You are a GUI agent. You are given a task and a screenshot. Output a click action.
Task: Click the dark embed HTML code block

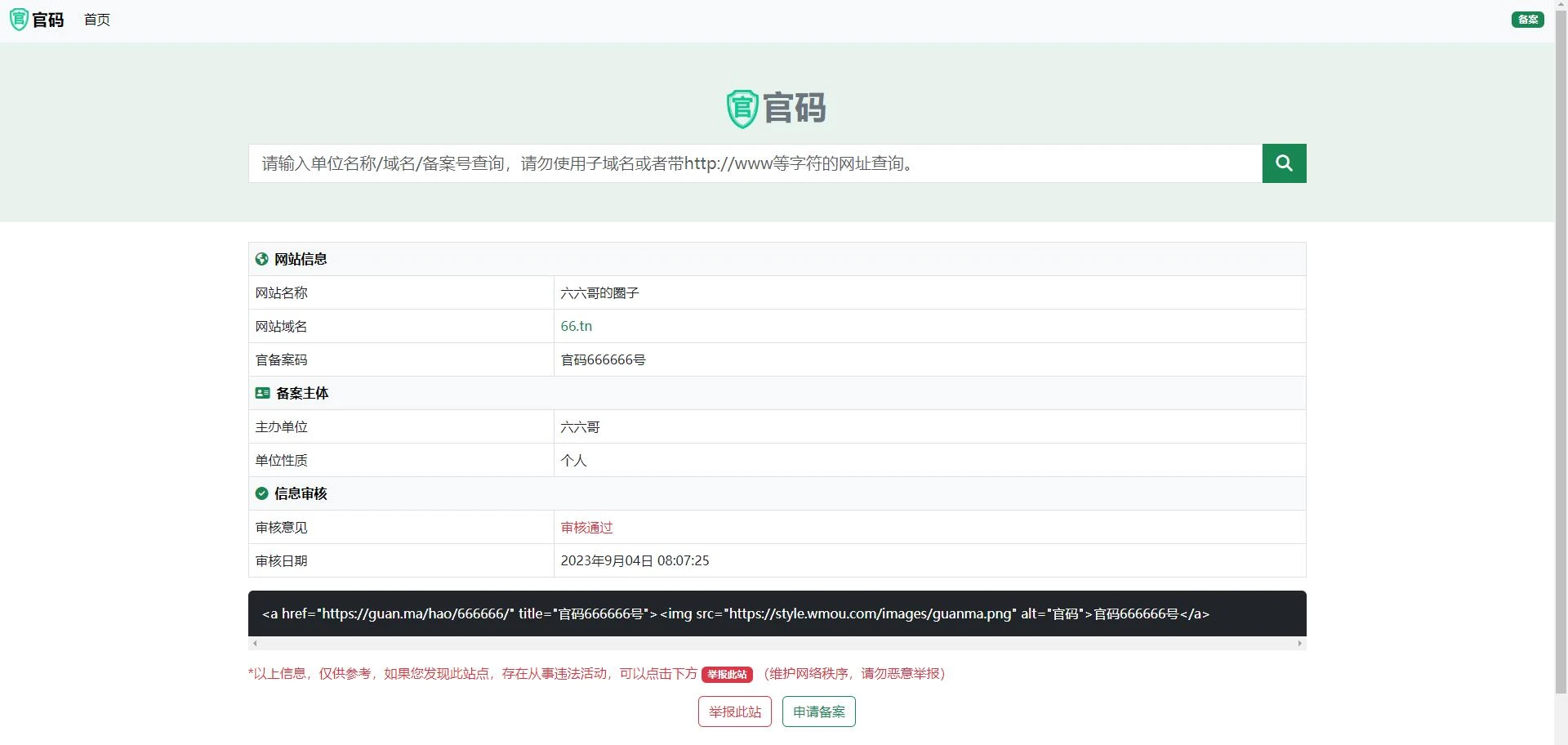point(777,613)
